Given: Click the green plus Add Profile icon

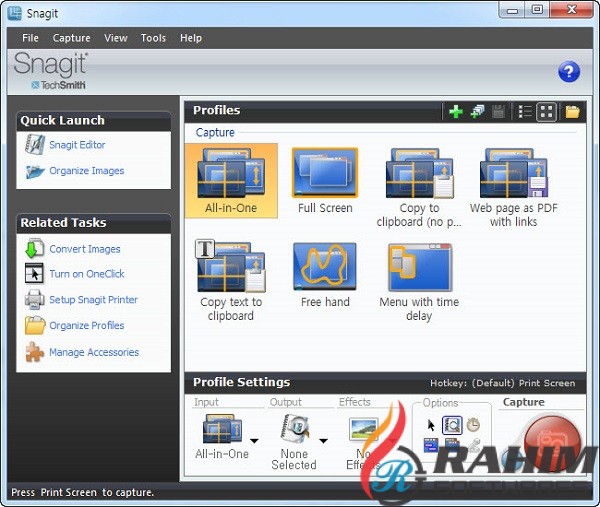Looking at the screenshot, I should click(x=455, y=112).
